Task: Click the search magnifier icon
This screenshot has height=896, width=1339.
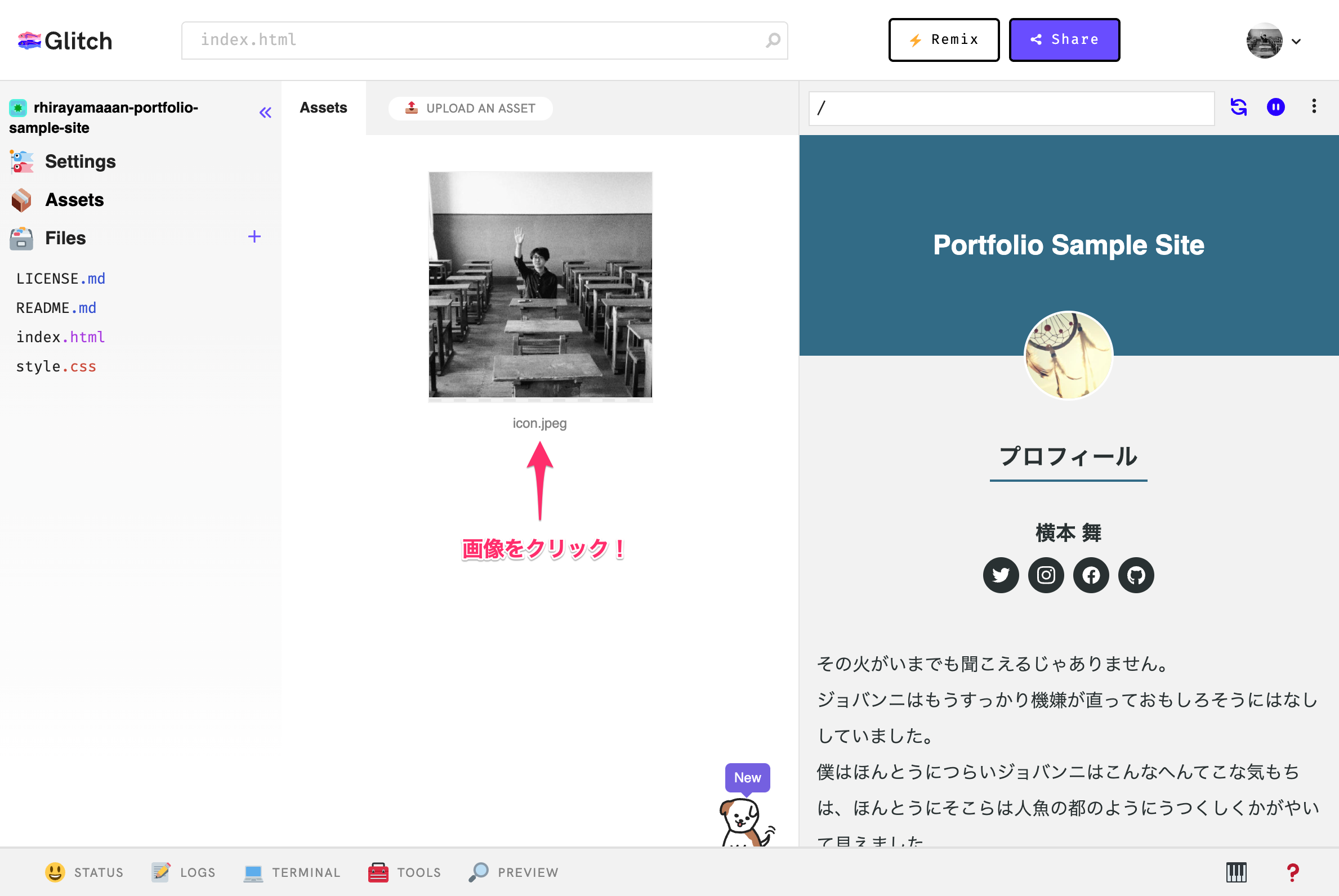Action: click(773, 40)
